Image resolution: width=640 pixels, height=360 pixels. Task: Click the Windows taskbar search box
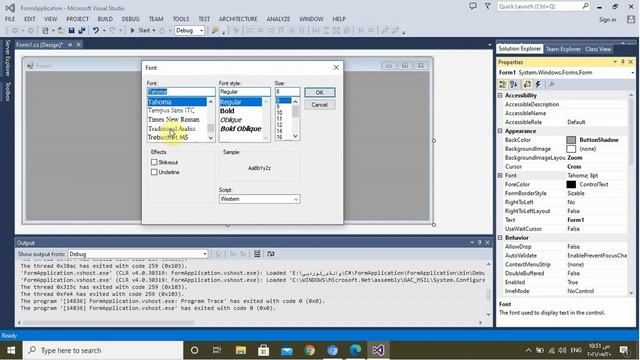click(x=103, y=350)
